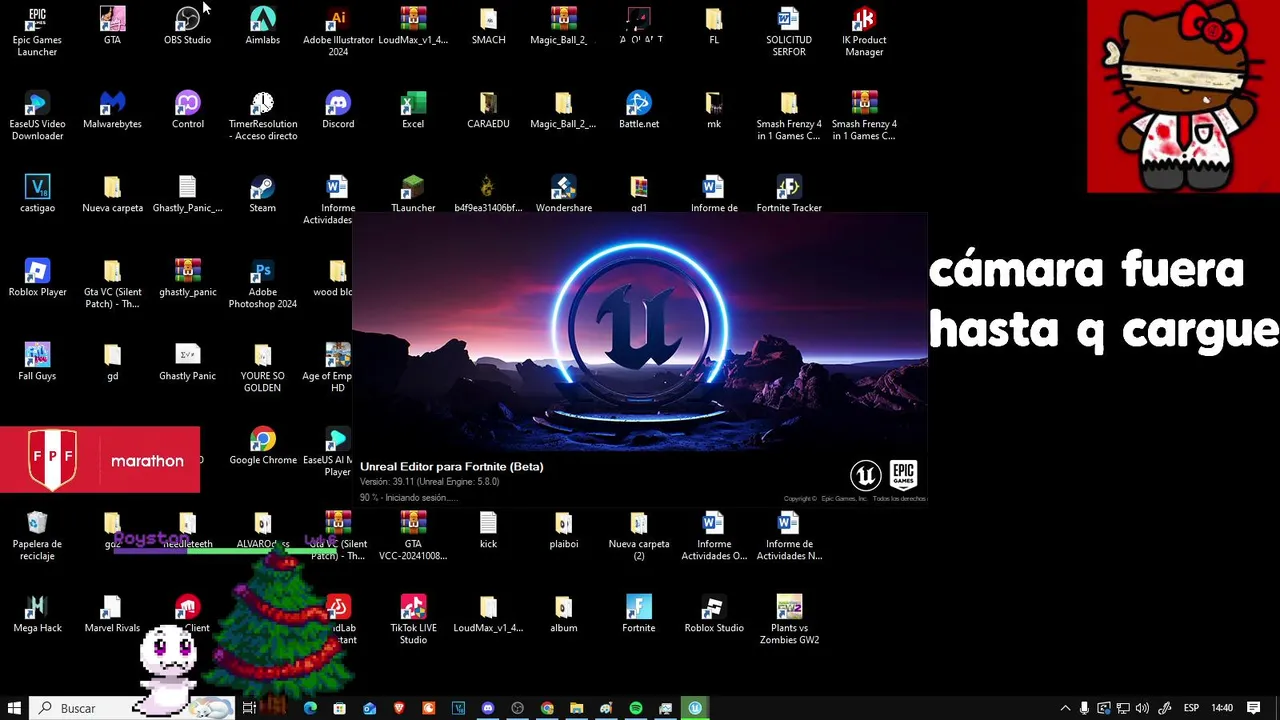Select the Nueva carpeta (2) folder
This screenshot has height=720, width=1280.
639,535
